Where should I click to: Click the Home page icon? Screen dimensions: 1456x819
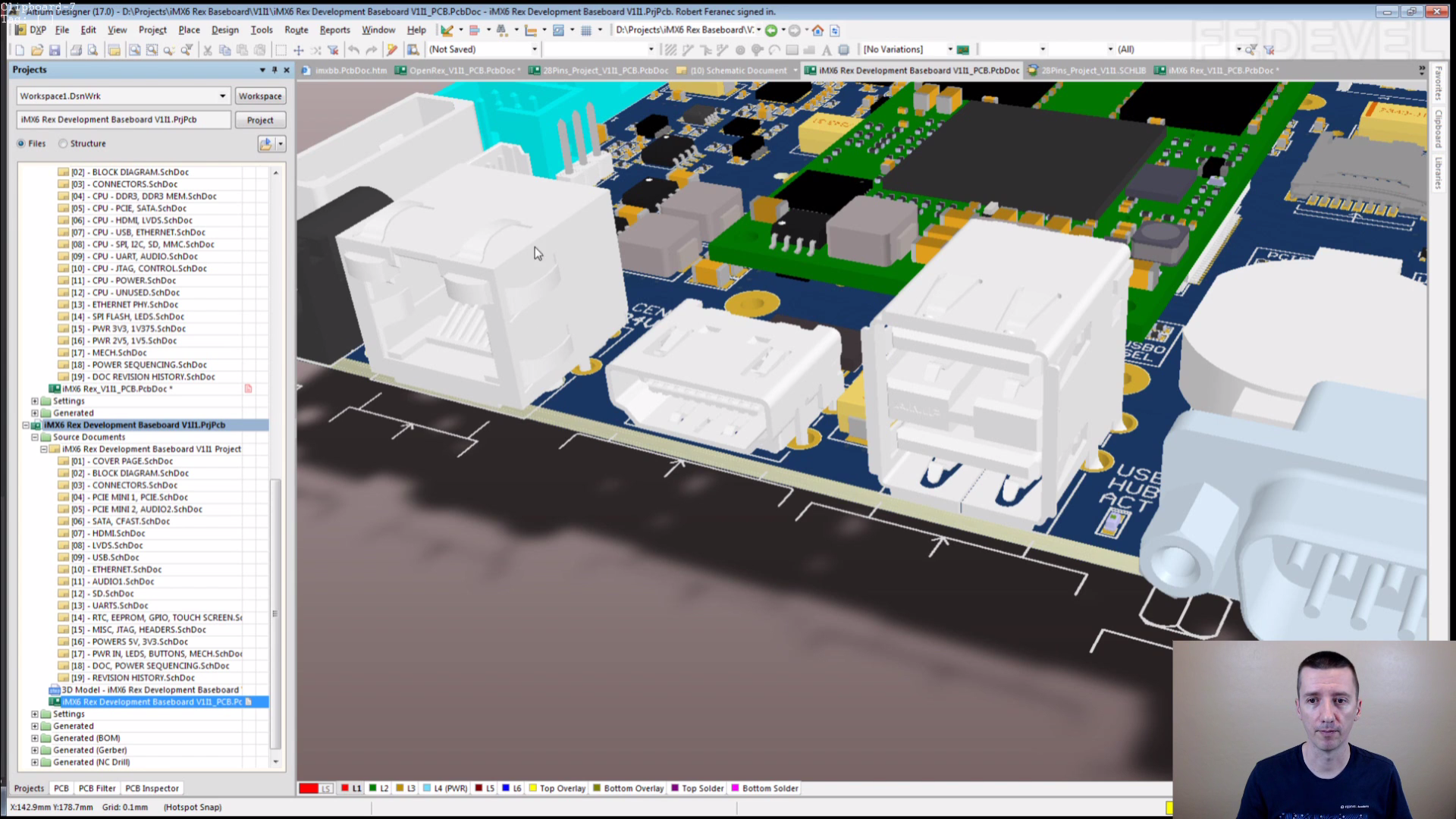(x=817, y=30)
